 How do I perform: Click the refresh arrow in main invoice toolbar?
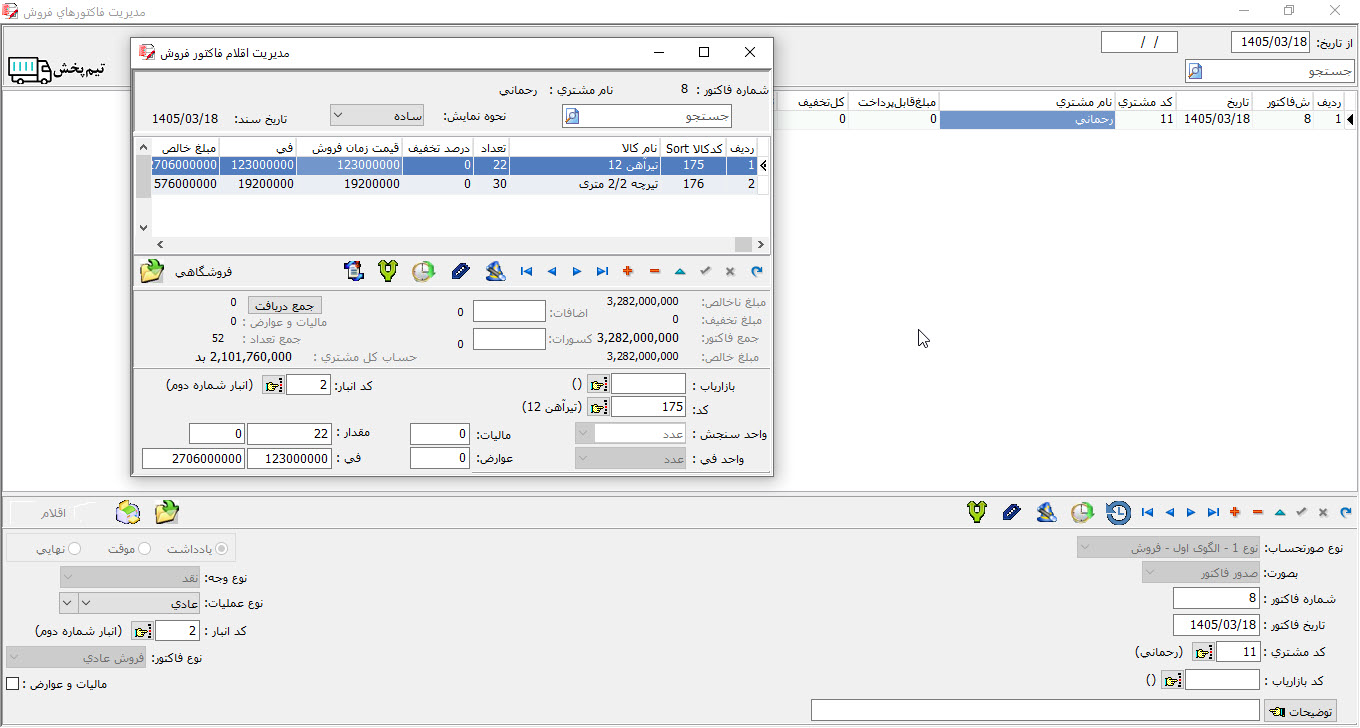pyautogui.click(x=1345, y=512)
